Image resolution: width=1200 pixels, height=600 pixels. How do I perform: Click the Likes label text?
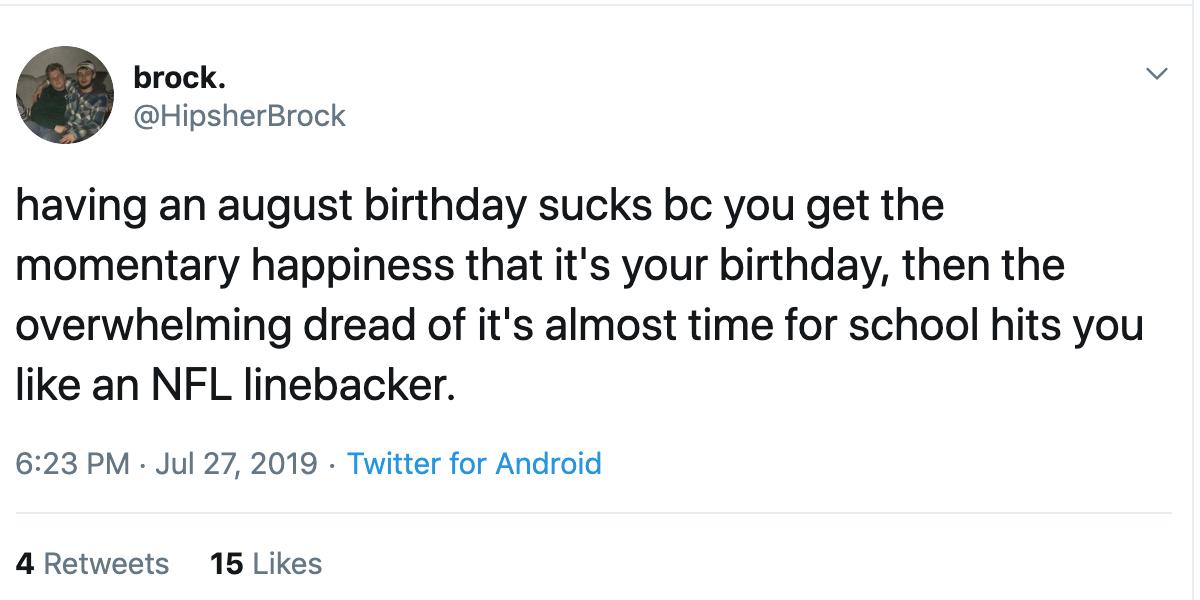click(286, 563)
